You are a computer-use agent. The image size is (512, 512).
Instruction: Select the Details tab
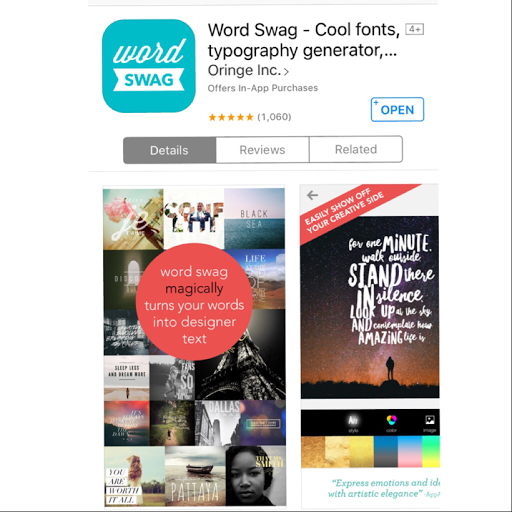coord(169,150)
